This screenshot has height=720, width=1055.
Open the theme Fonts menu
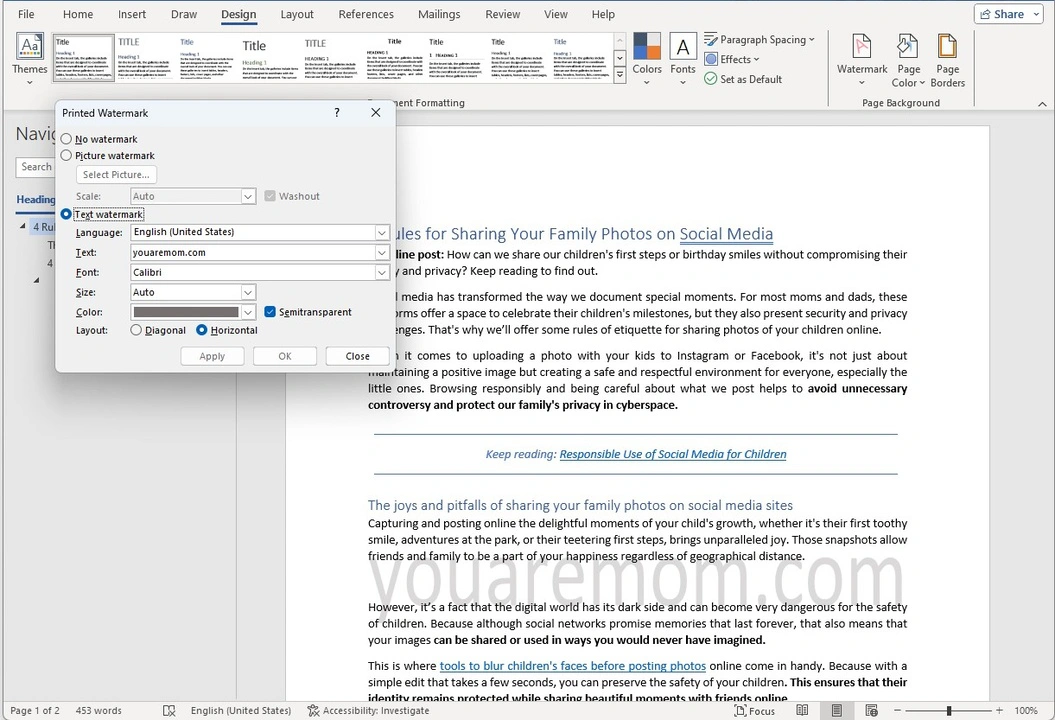click(x=682, y=59)
